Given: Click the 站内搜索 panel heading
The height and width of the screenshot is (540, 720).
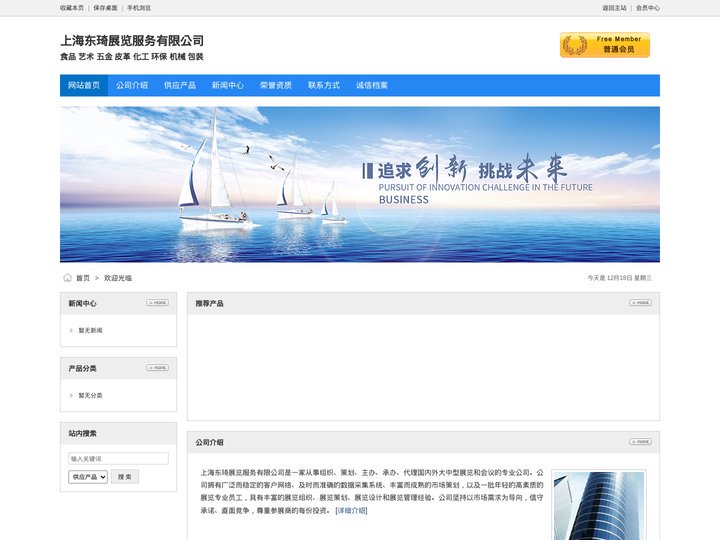Looking at the screenshot, I should [x=83, y=433].
